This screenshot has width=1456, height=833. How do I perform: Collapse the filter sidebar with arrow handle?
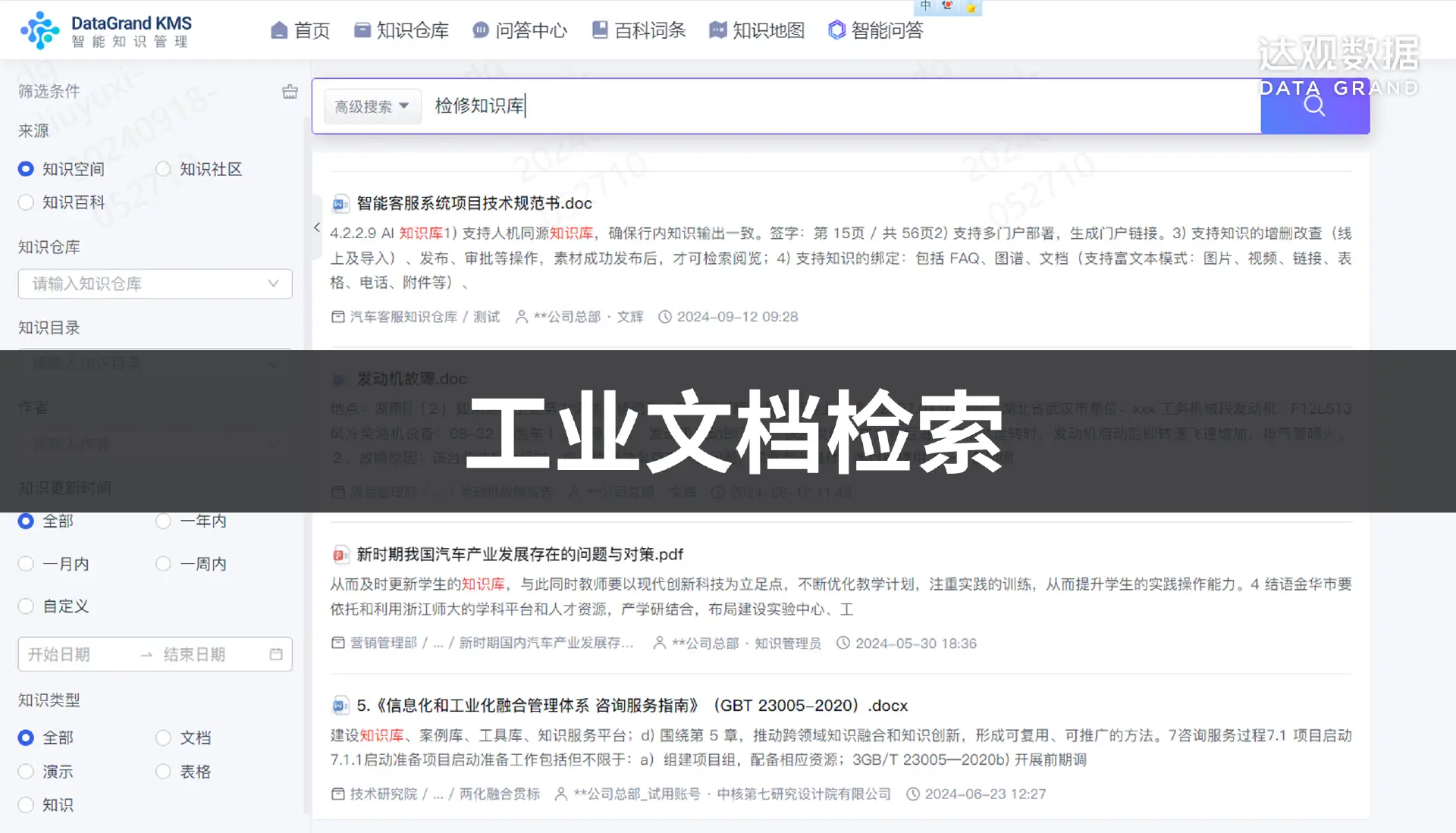(x=316, y=227)
